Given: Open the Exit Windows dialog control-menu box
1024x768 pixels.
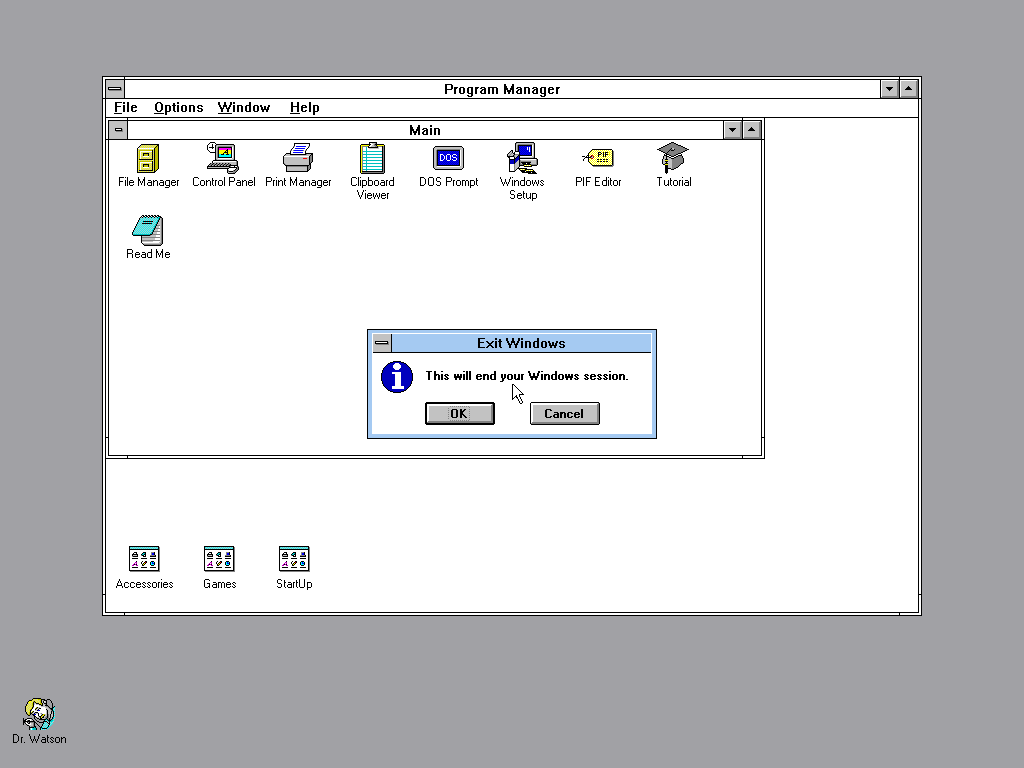Looking at the screenshot, I should click(382, 344).
